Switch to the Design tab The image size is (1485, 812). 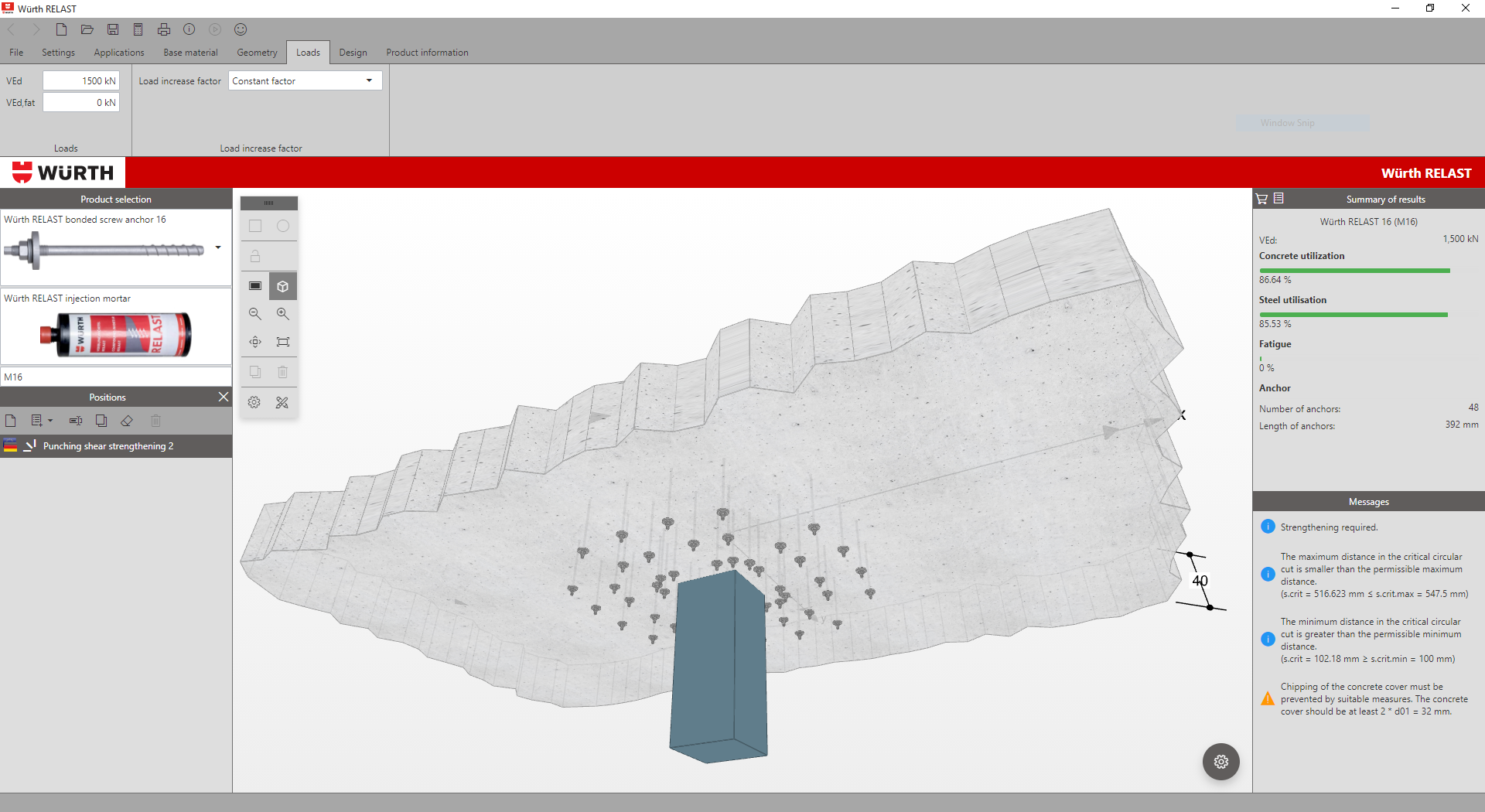(x=353, y=53)
